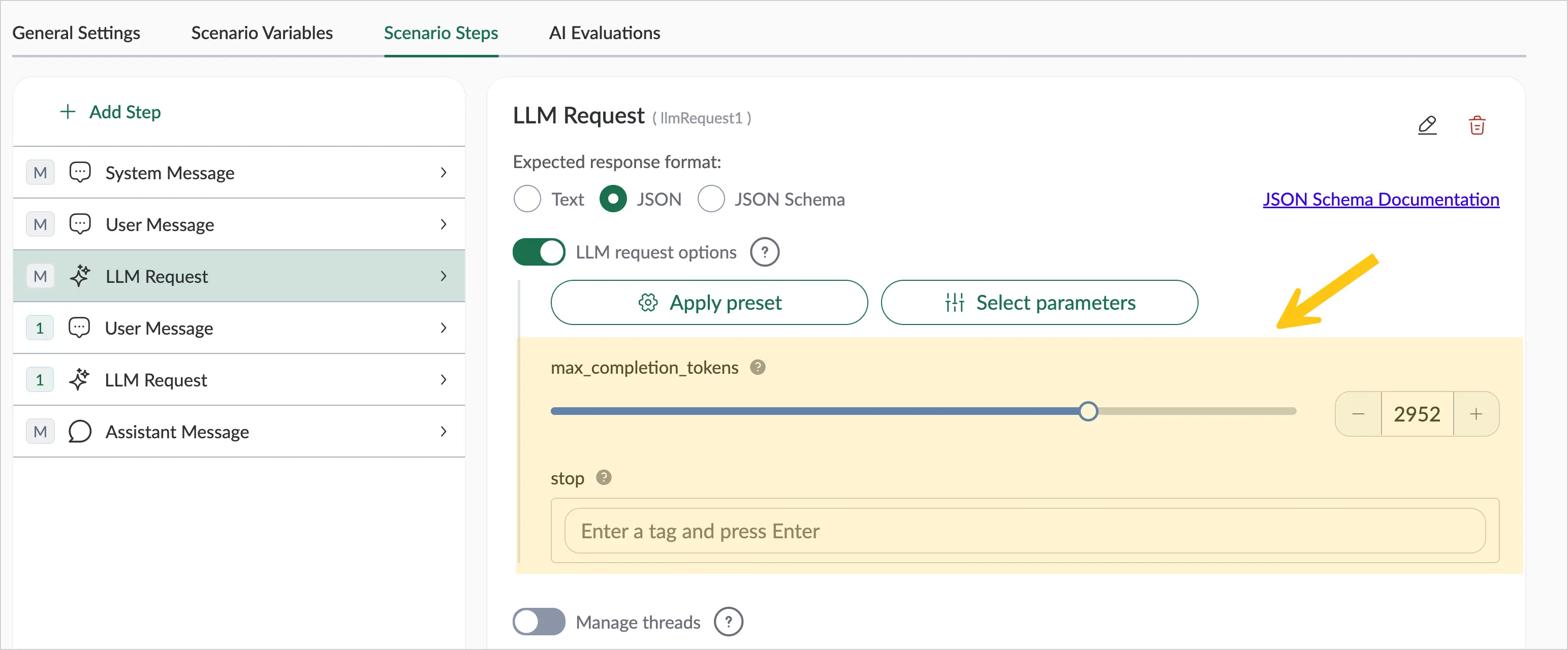1568x650 pixels.
Task: Click the chat icon of User Message row marked M
Action: click(x=80, y=224)
